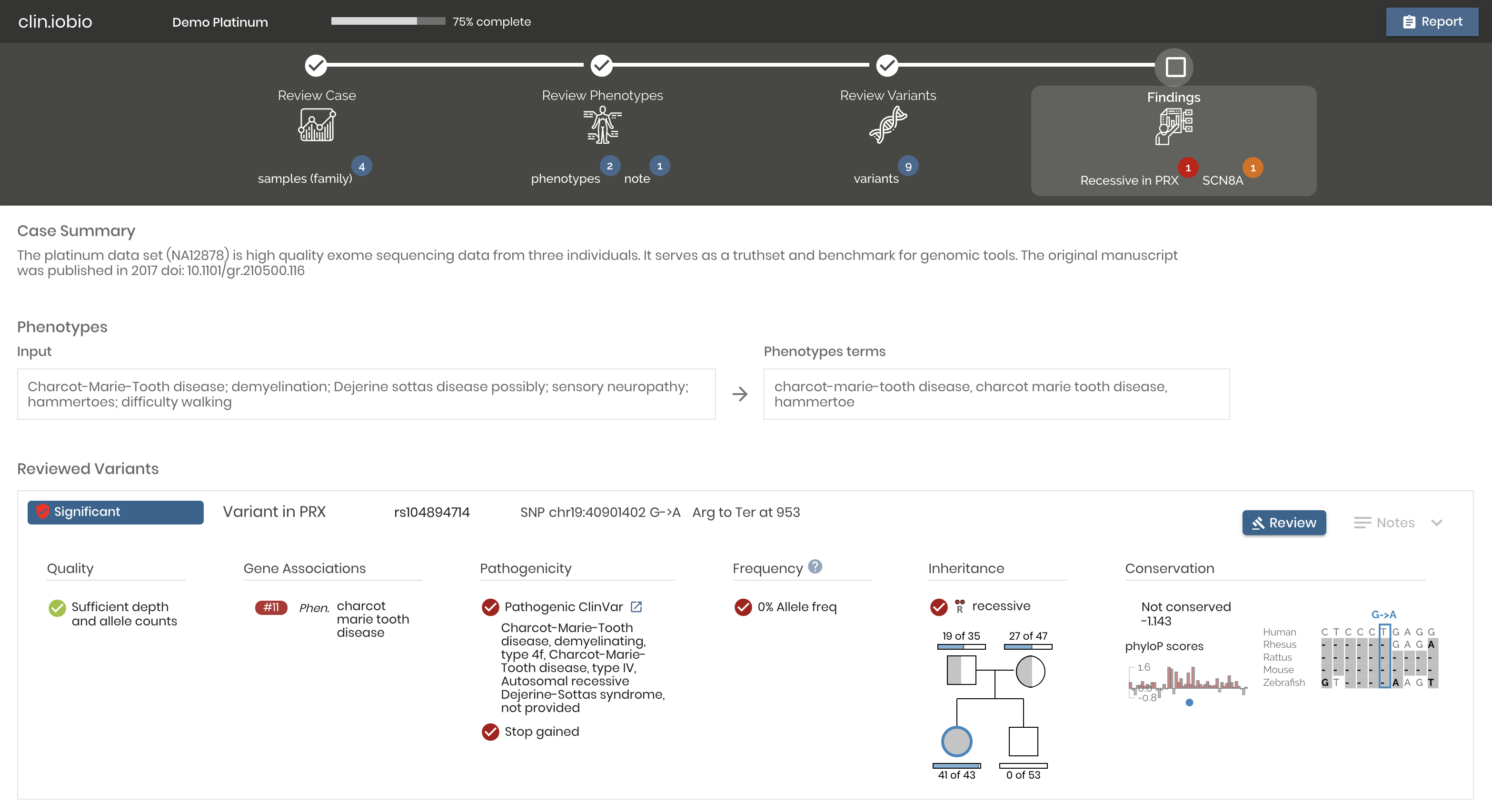Click the Frequency help question mark

point(815,566)
